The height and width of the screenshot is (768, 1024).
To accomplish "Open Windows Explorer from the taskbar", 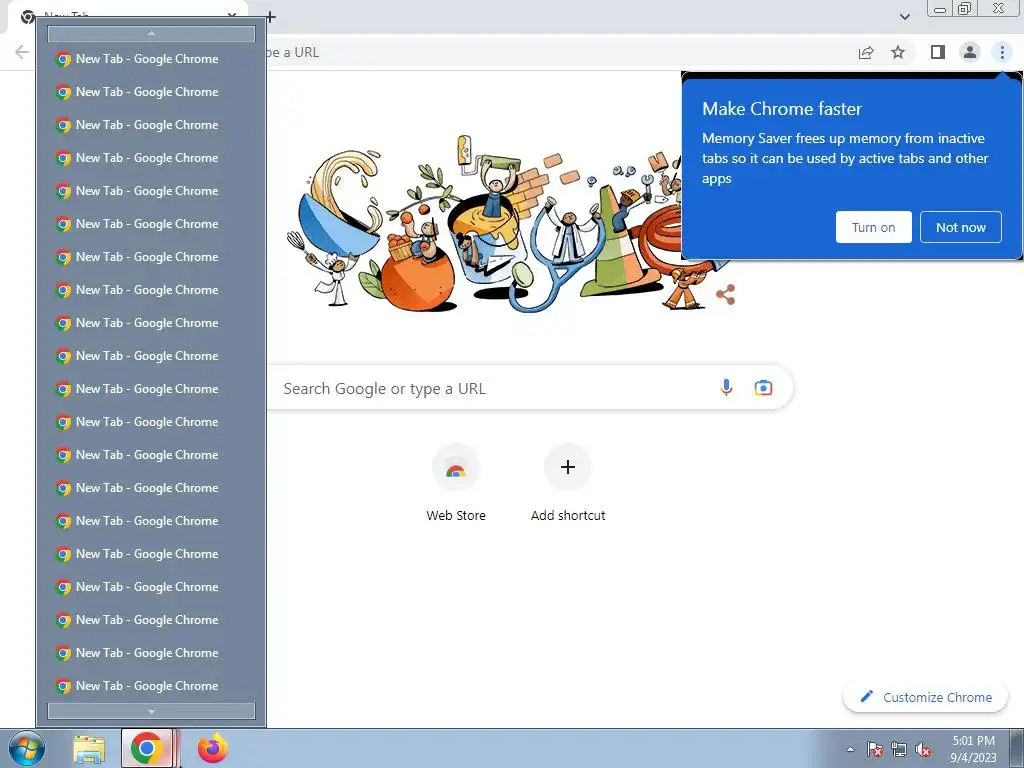I will click(89, 748).
